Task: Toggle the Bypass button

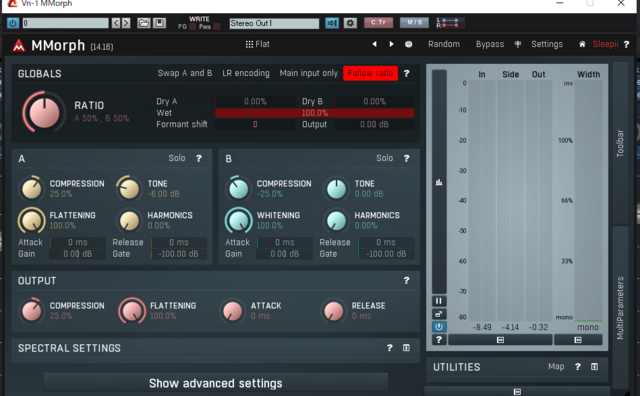Action: (x=490, y=44)
